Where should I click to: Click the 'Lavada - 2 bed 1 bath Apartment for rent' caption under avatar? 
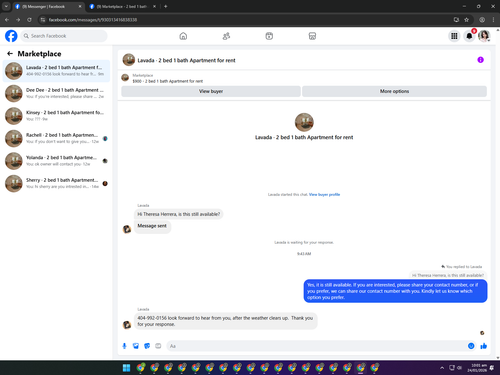(x=304, y=137)
